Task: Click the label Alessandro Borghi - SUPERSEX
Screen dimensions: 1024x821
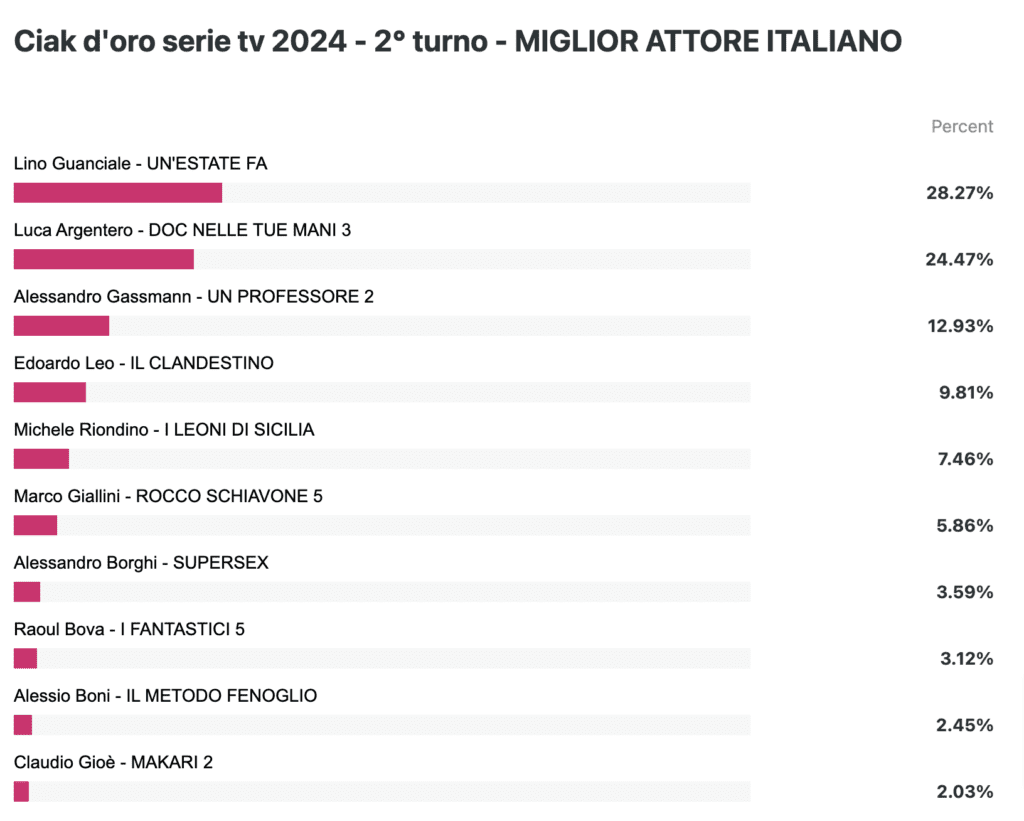Action: coord(141,562)
